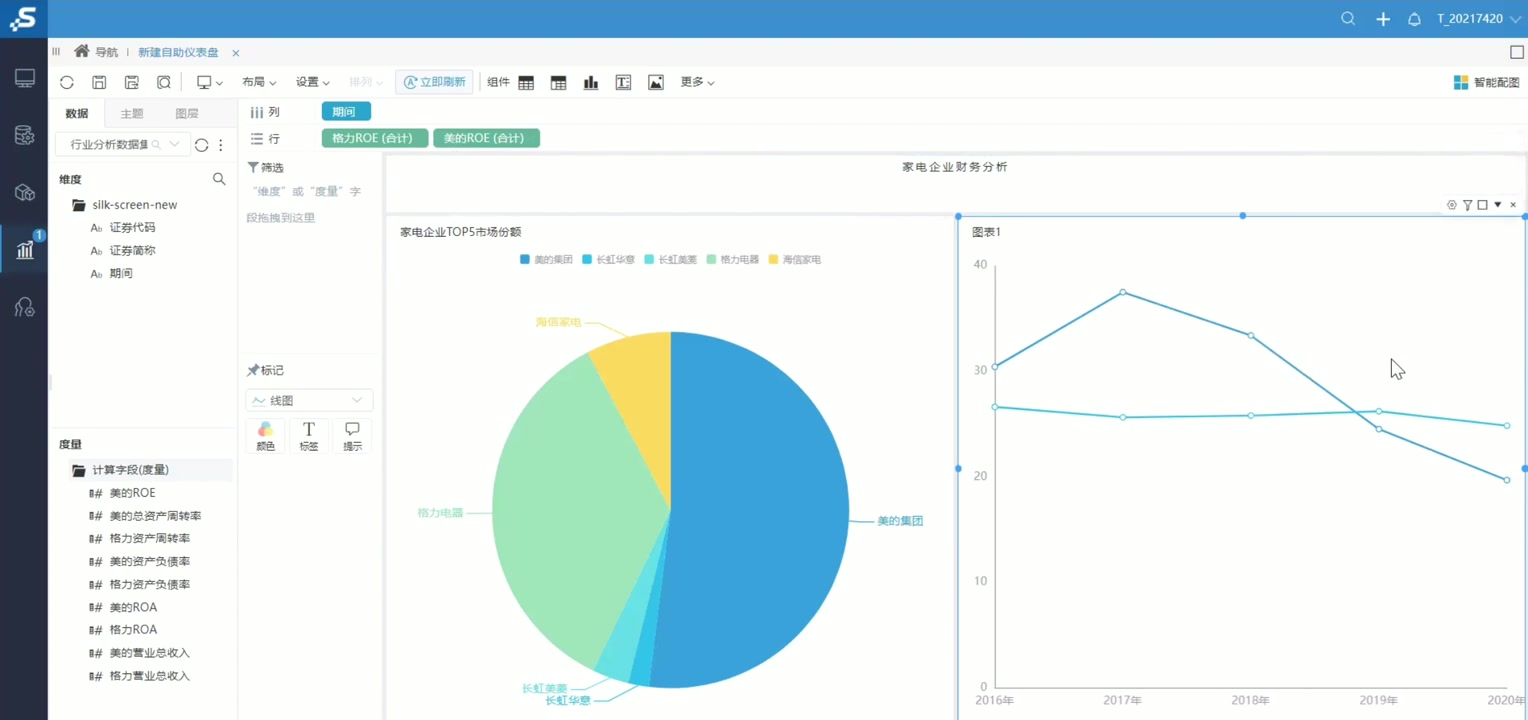Open the 布局 dropdown menu

(x=259, y=82)
